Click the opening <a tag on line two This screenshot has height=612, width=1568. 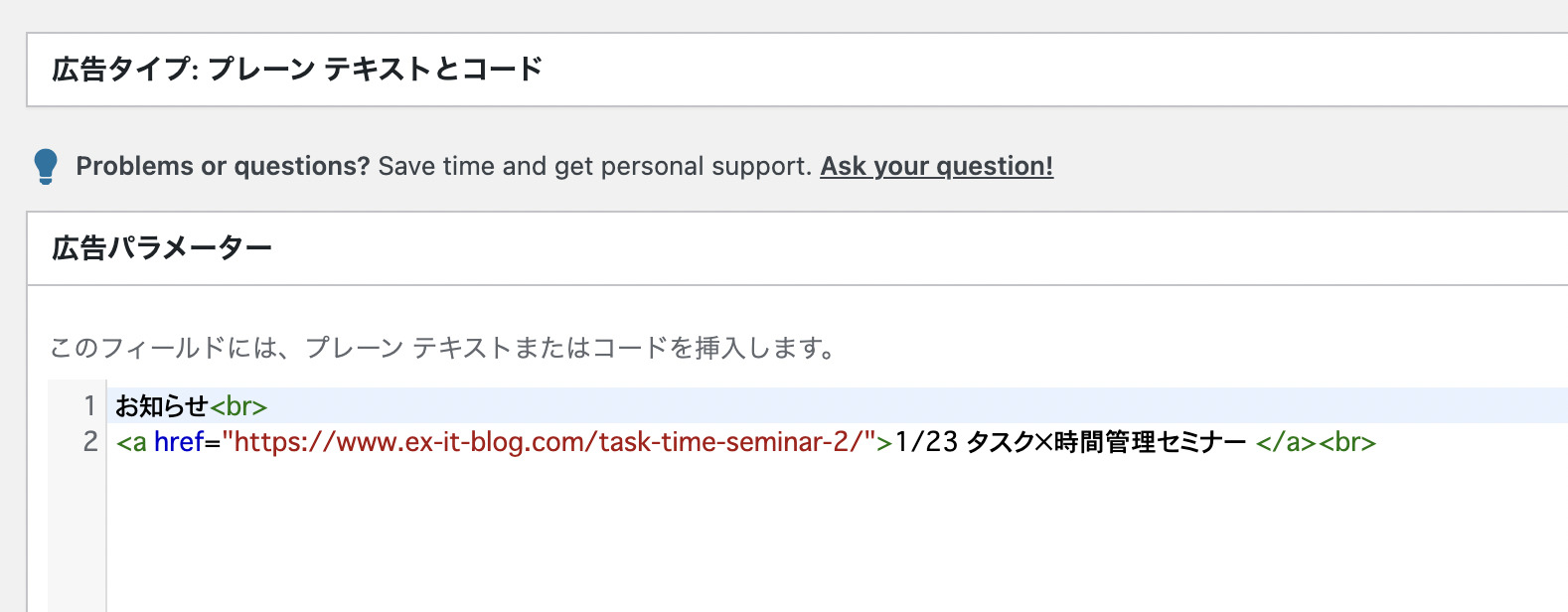(131, 441)
